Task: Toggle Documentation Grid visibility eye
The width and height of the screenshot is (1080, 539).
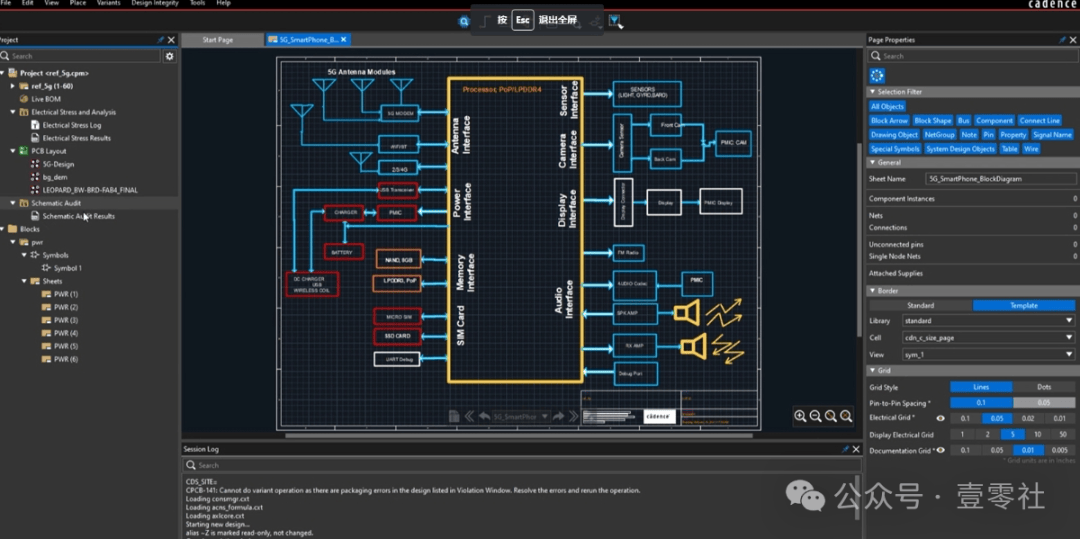Action: tap(941, 450)
